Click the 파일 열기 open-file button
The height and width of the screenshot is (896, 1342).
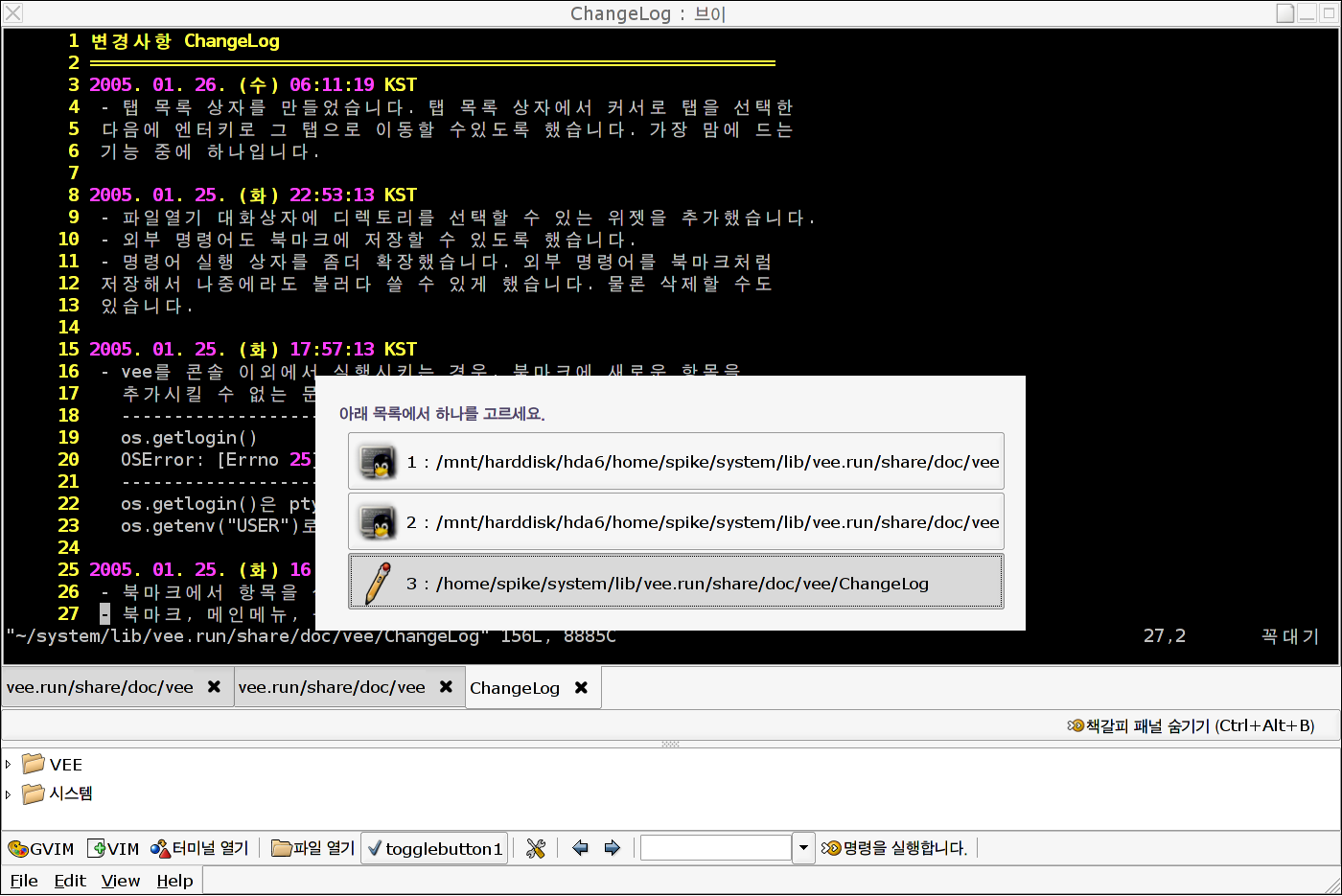pos(313,849)
